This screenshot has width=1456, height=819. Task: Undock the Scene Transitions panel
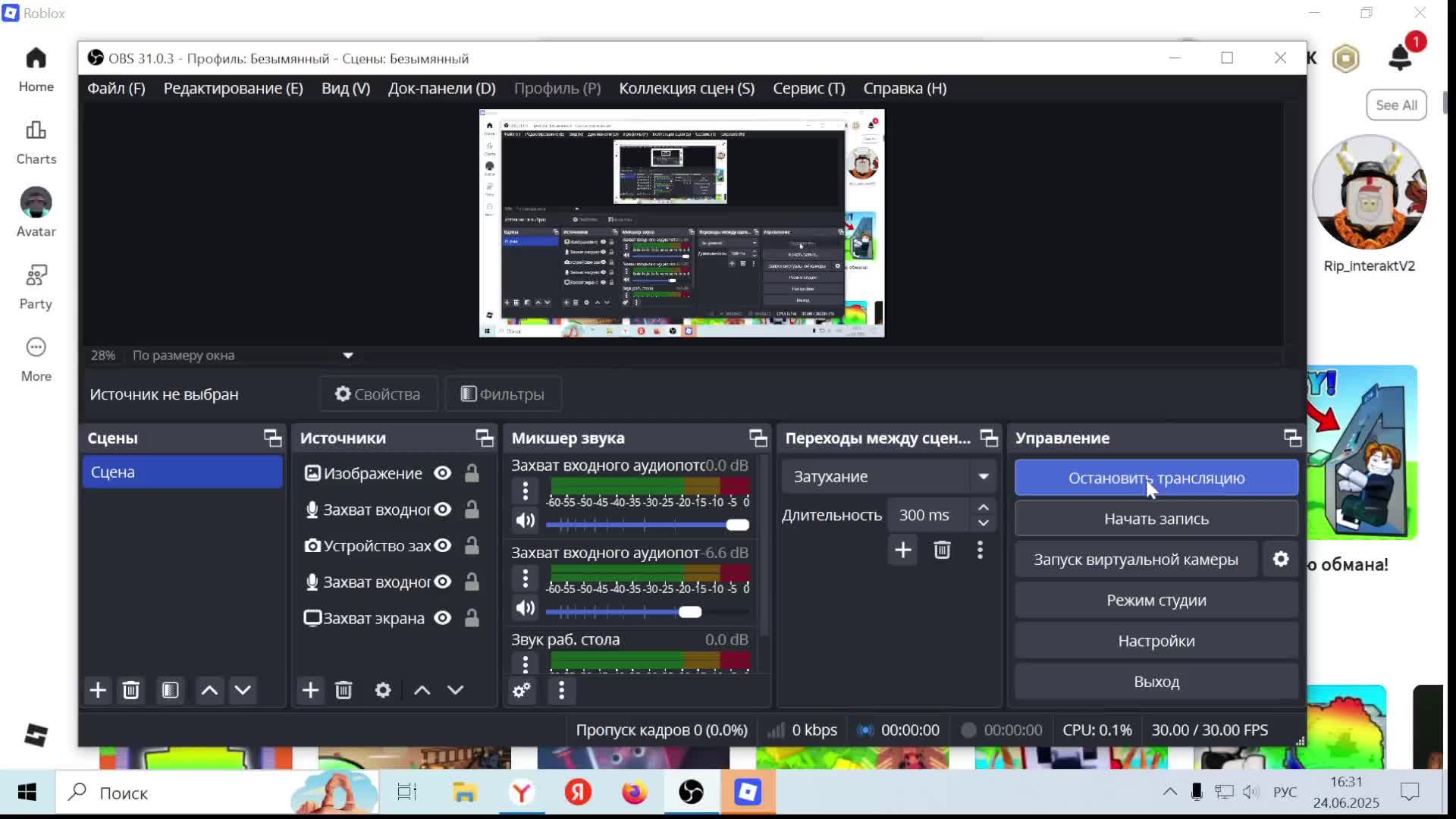(989, 438)
